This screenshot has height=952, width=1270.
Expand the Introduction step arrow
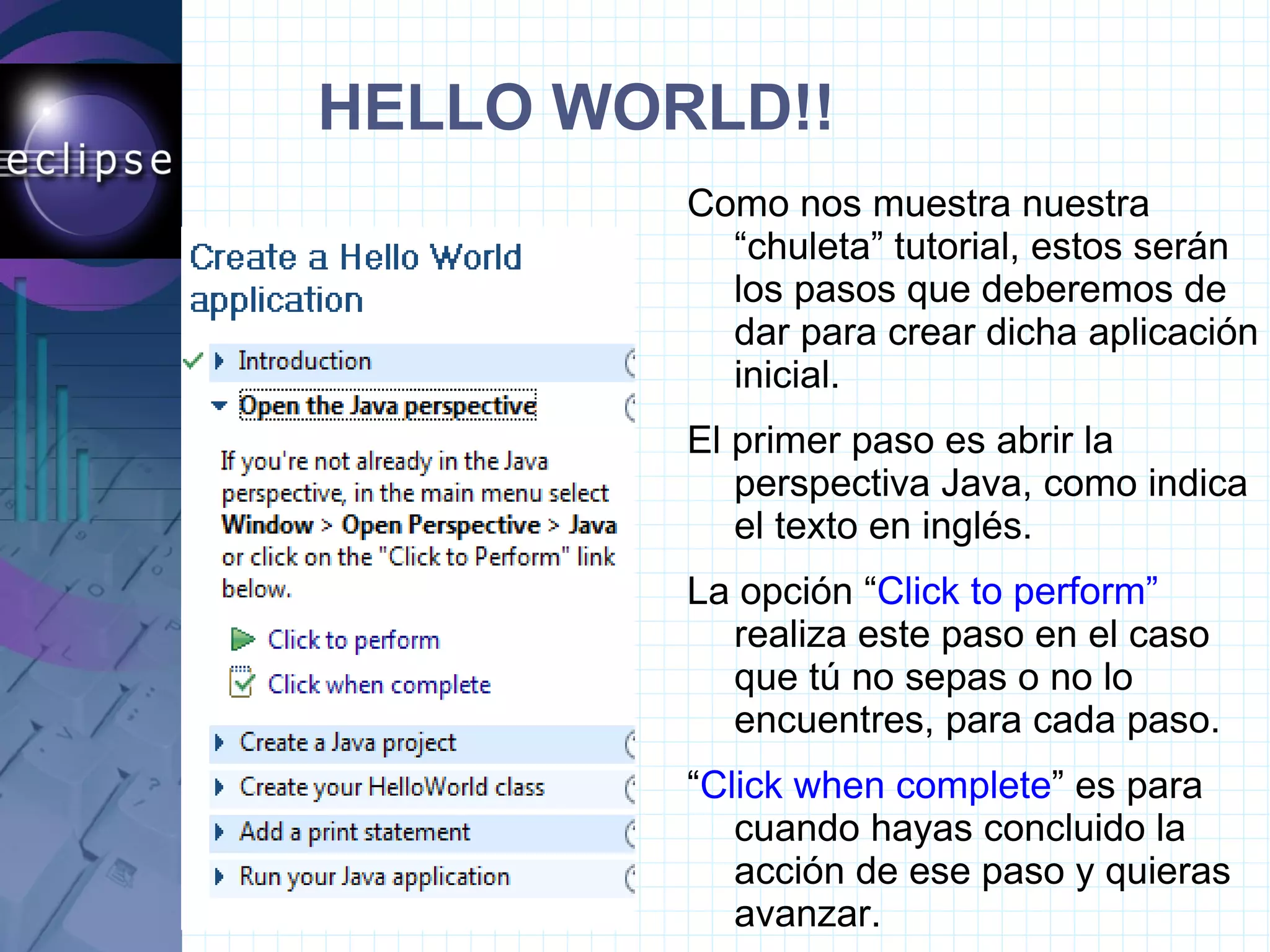click(x=219, y=361)
